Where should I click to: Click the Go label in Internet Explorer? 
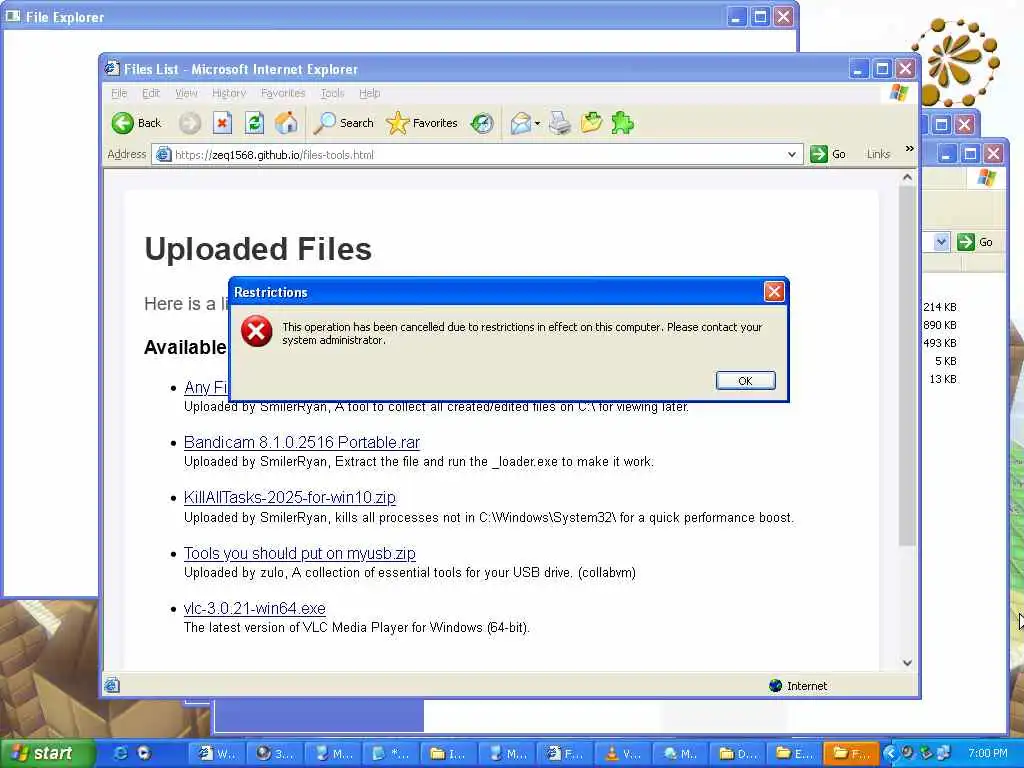click(839, 155)
